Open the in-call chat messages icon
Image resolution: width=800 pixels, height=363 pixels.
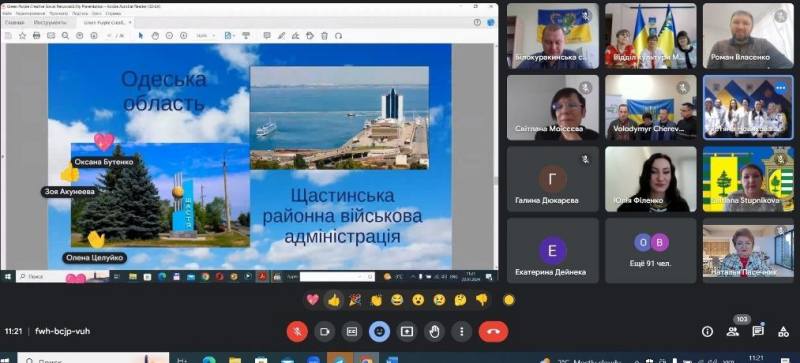coord(758,331)
